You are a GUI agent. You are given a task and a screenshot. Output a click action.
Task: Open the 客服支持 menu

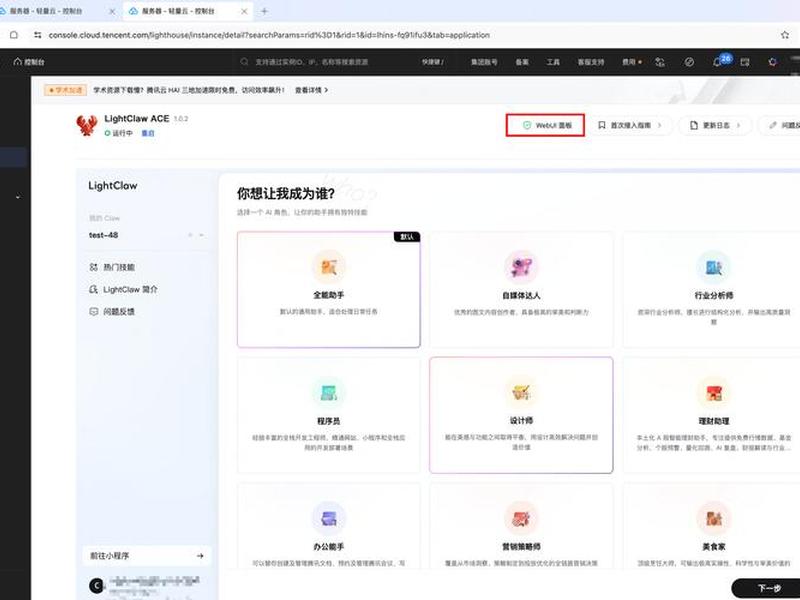click(591, 62)
